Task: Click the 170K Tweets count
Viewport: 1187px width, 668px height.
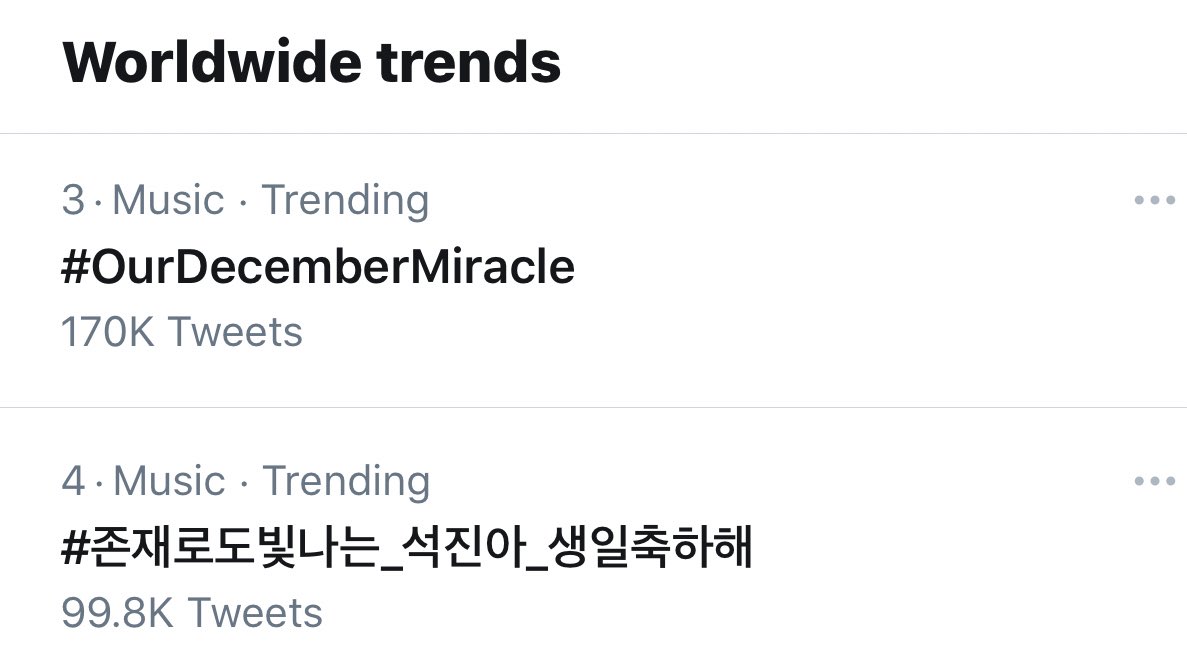Action: tap(182, 332)
